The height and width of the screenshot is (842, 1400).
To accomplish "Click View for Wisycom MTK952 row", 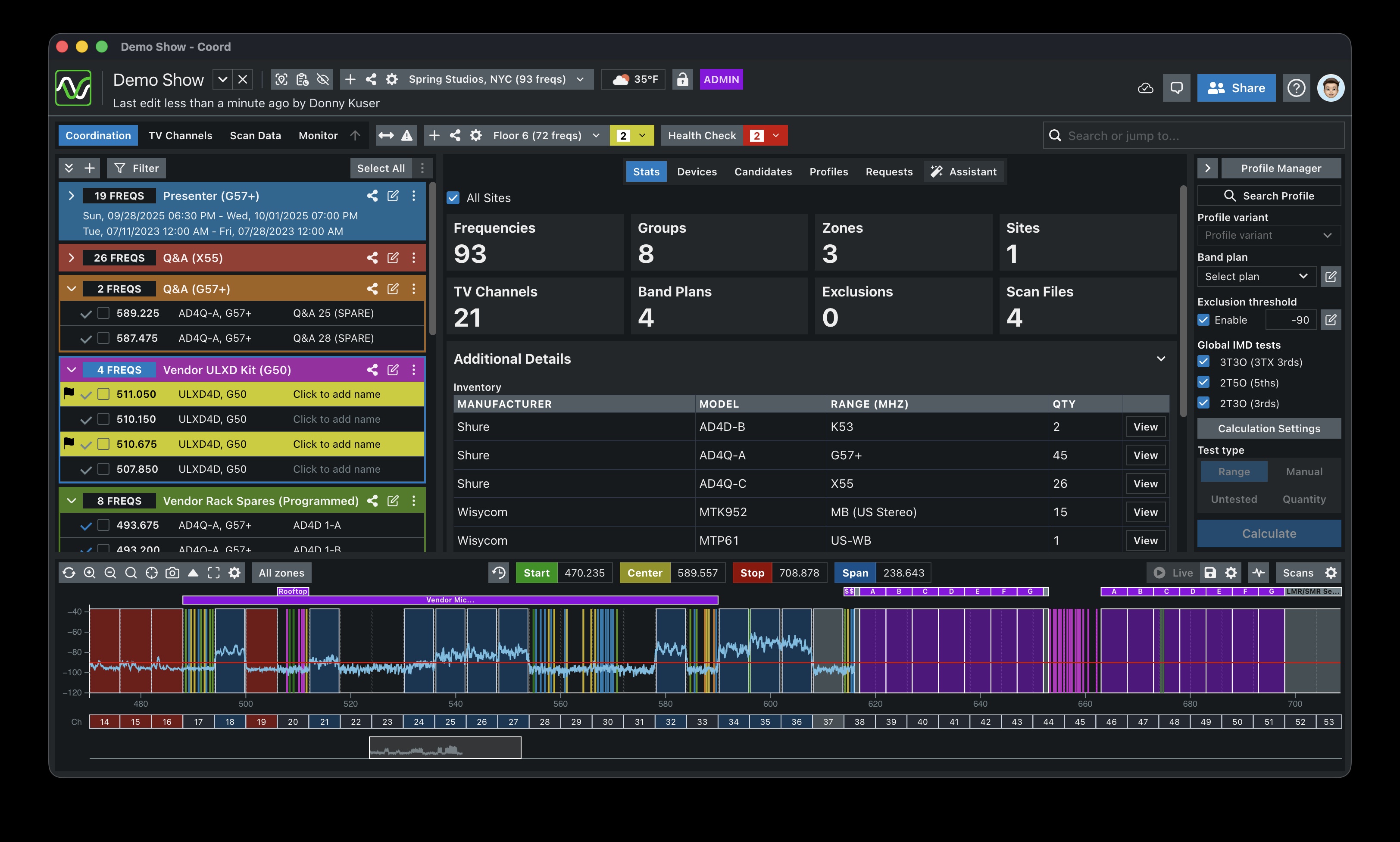I will pos(1145,512).
